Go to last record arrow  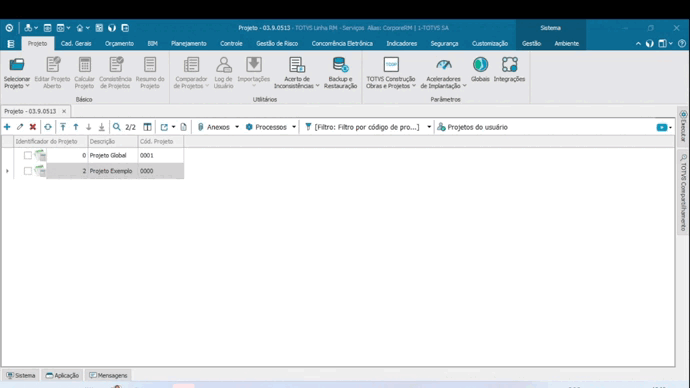101,127
